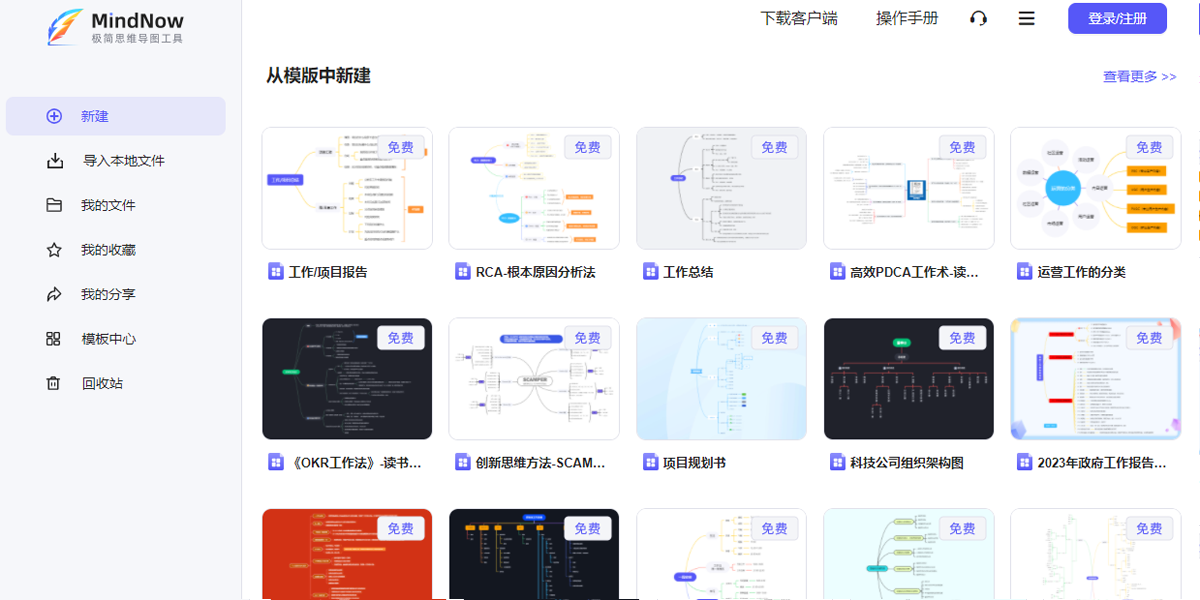Viewport: 1200px width, 600px height.
Task: Open the 科技公司组织架构图 template
Action: click(908, 379)
